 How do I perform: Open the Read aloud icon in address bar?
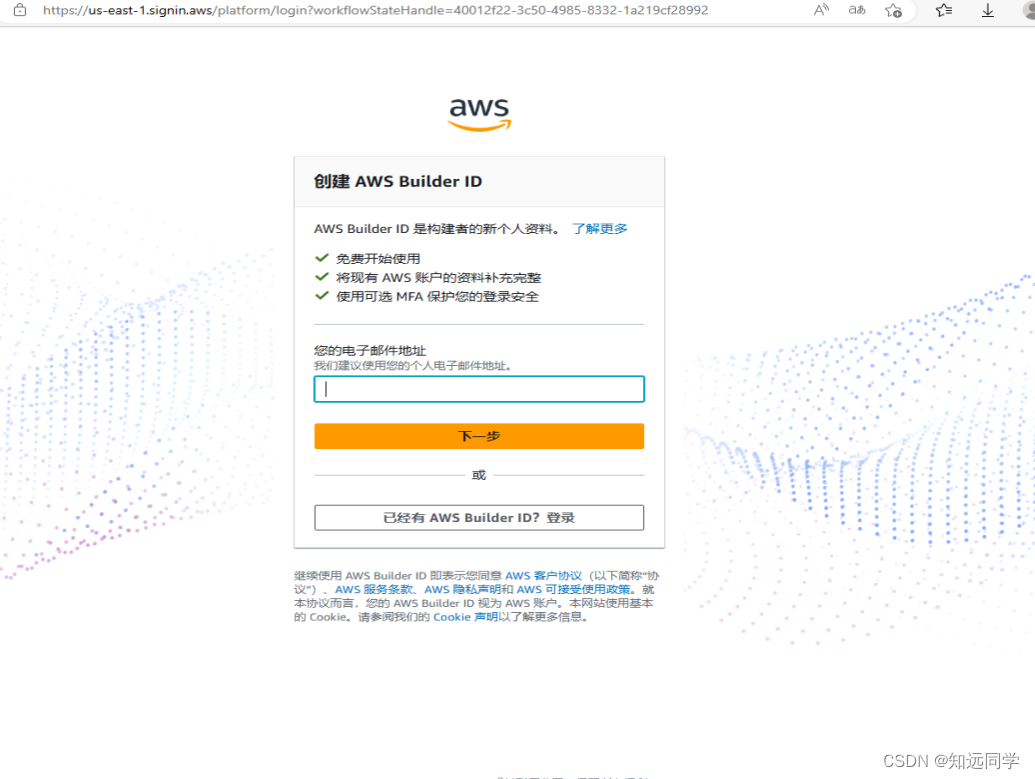point(821,10)
